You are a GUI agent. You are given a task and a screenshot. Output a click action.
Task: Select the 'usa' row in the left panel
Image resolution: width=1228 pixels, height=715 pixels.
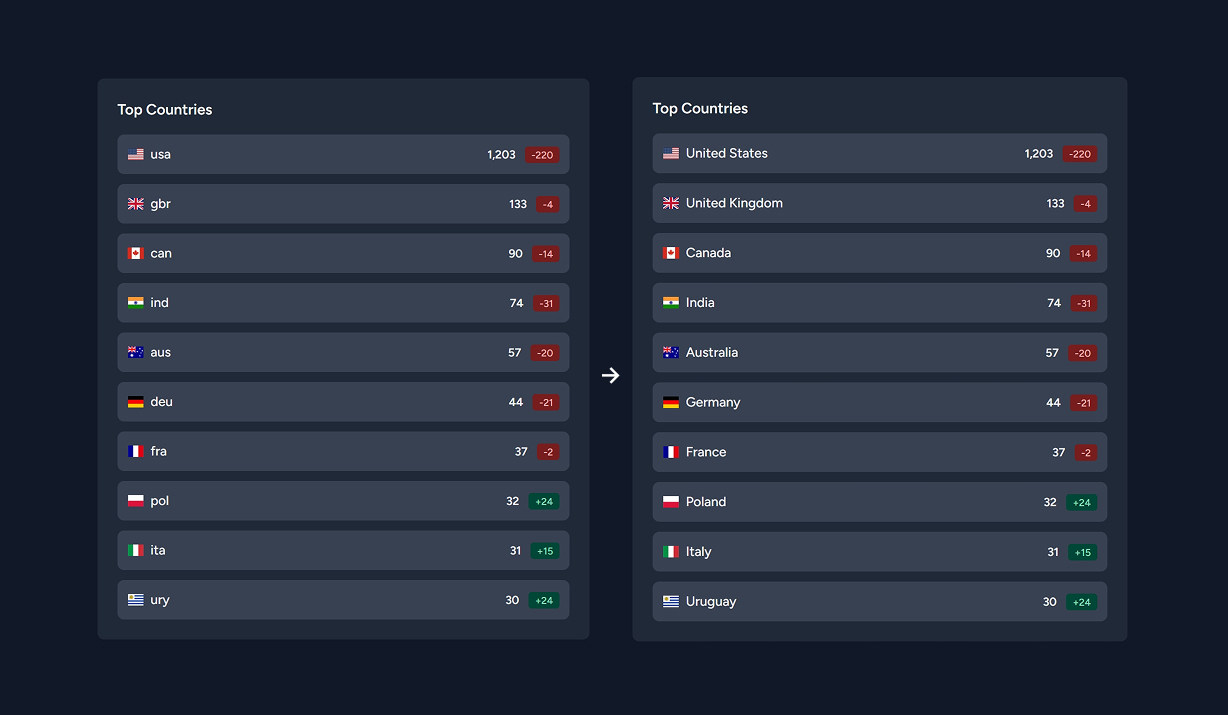343,154
